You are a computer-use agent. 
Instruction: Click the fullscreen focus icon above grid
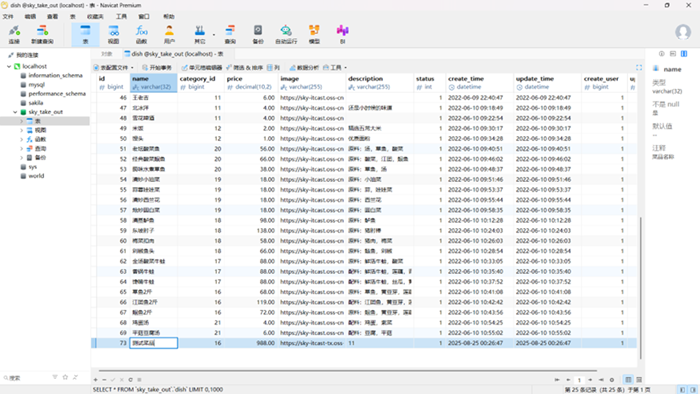point(639,67)
